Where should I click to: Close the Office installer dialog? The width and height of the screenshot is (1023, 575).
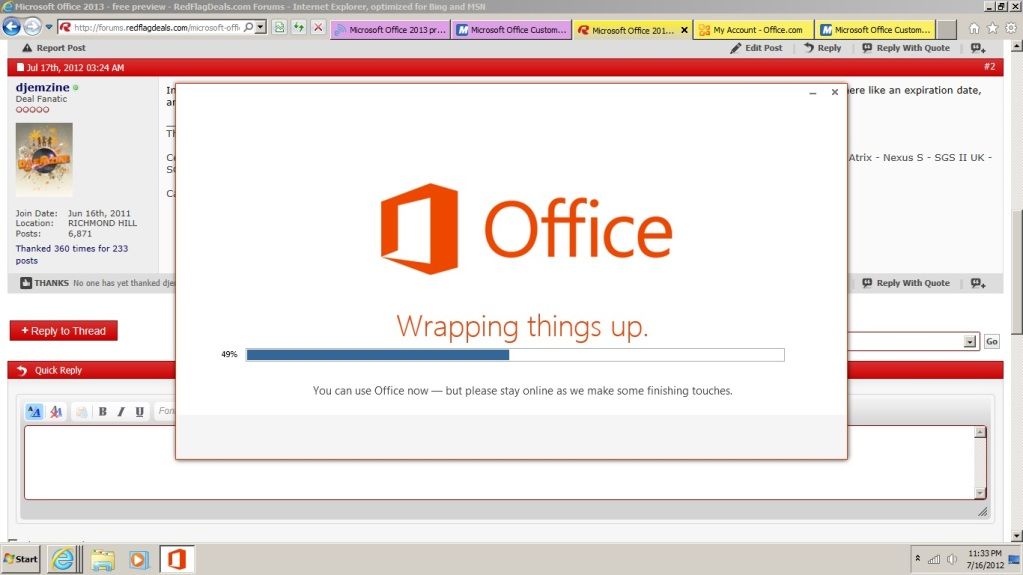pyautogui.click(x=834, y=92)
